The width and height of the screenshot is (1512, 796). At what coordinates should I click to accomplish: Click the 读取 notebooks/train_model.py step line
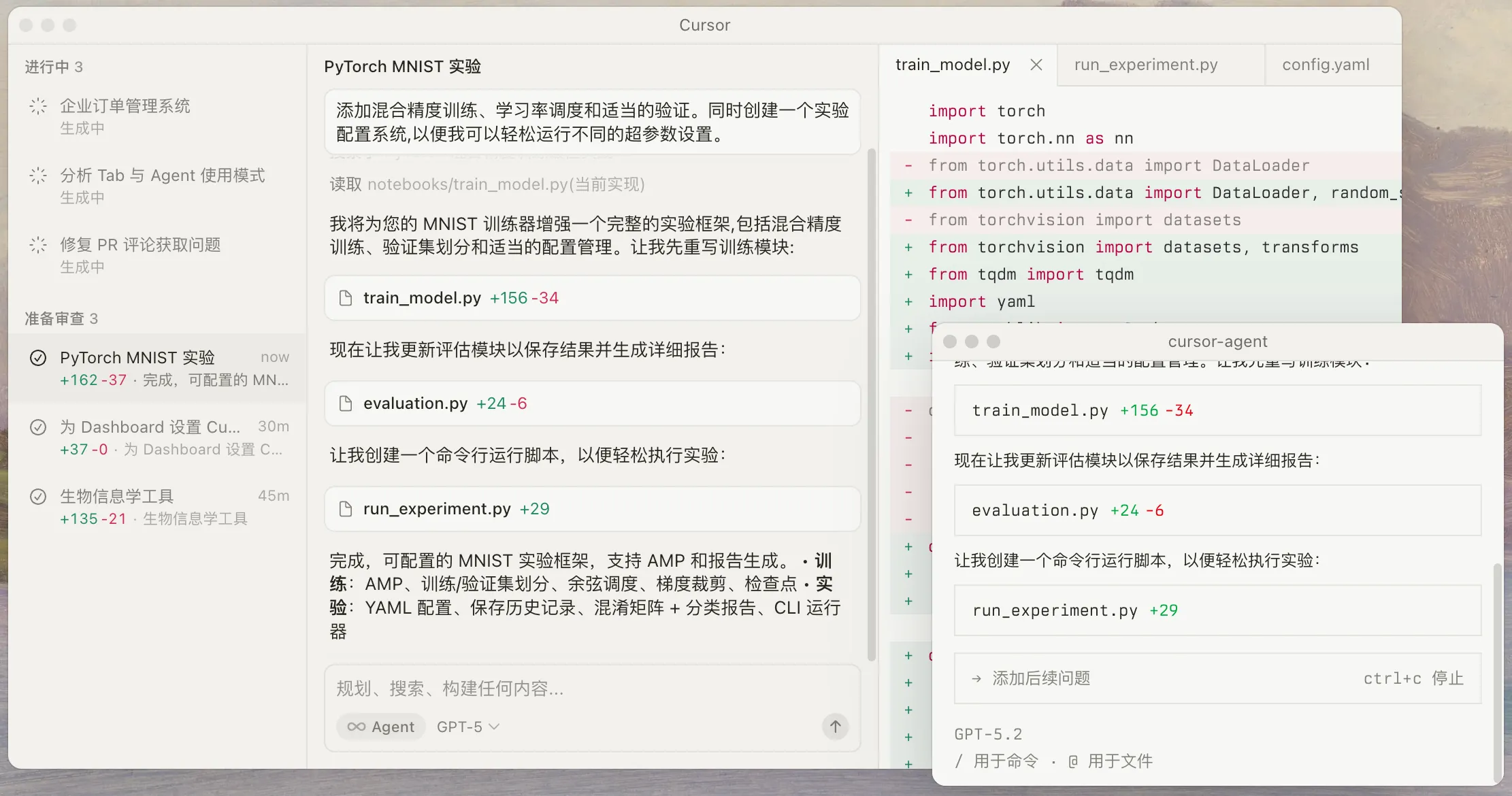click(487, 184)
